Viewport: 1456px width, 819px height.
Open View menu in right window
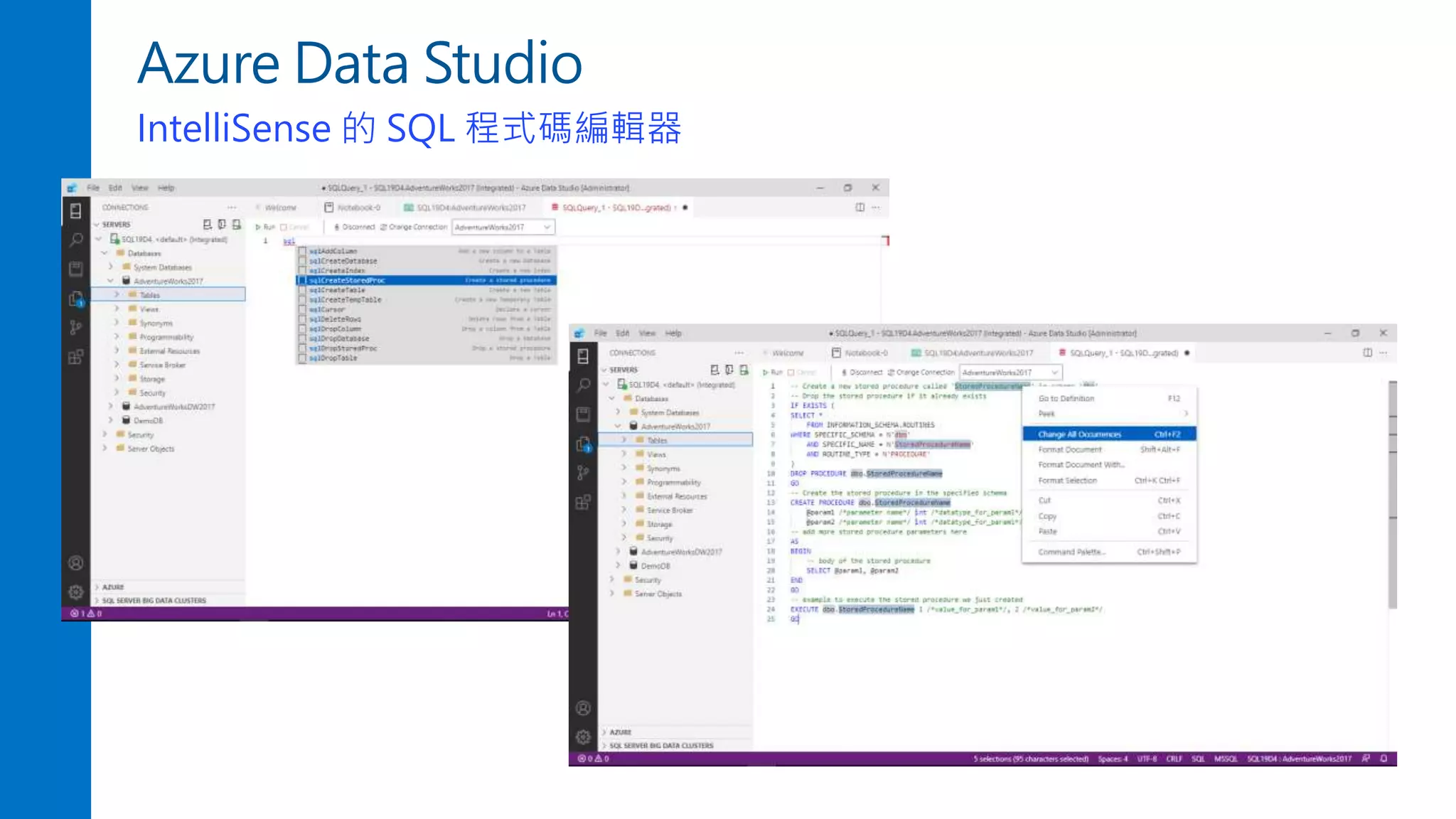647,333
